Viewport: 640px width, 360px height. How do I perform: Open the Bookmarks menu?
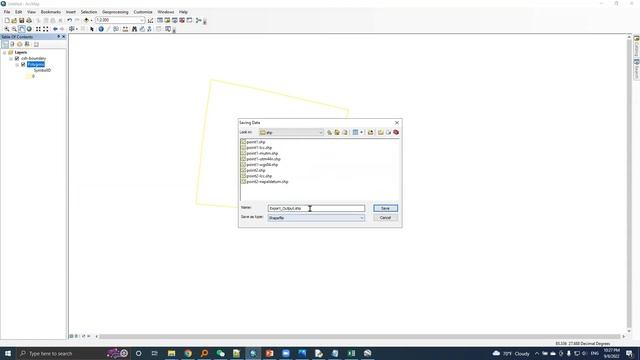tap(51, 12)
